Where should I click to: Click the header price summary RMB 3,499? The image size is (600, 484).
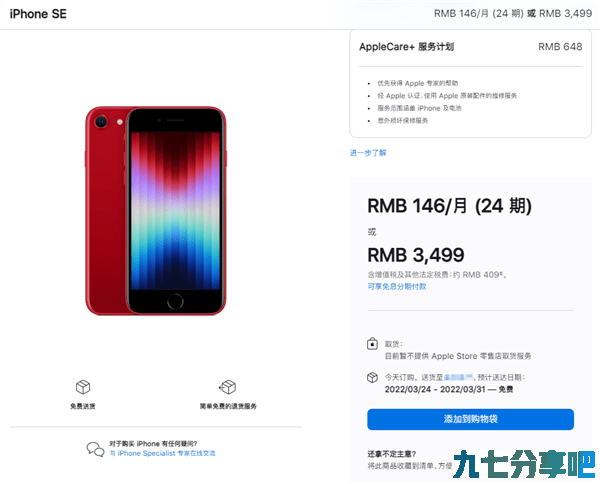566,13
